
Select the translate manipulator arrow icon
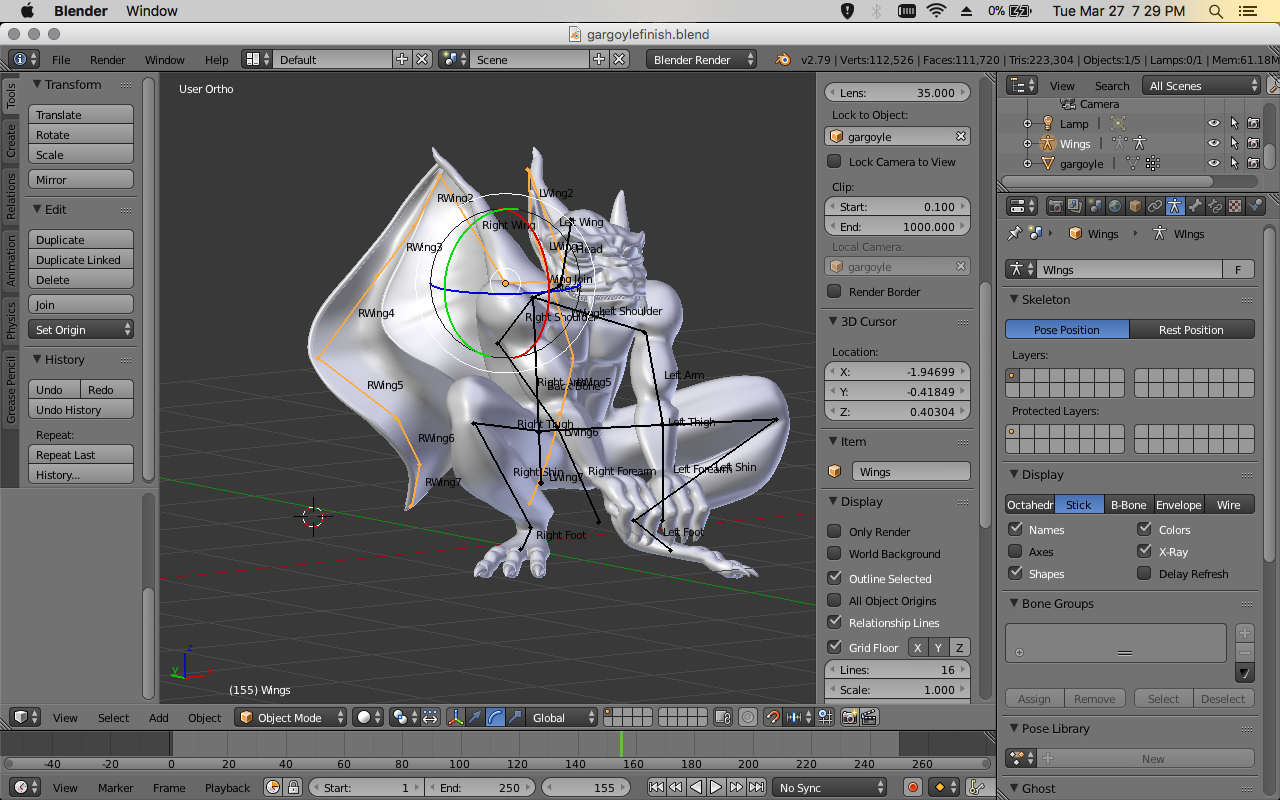476,717
